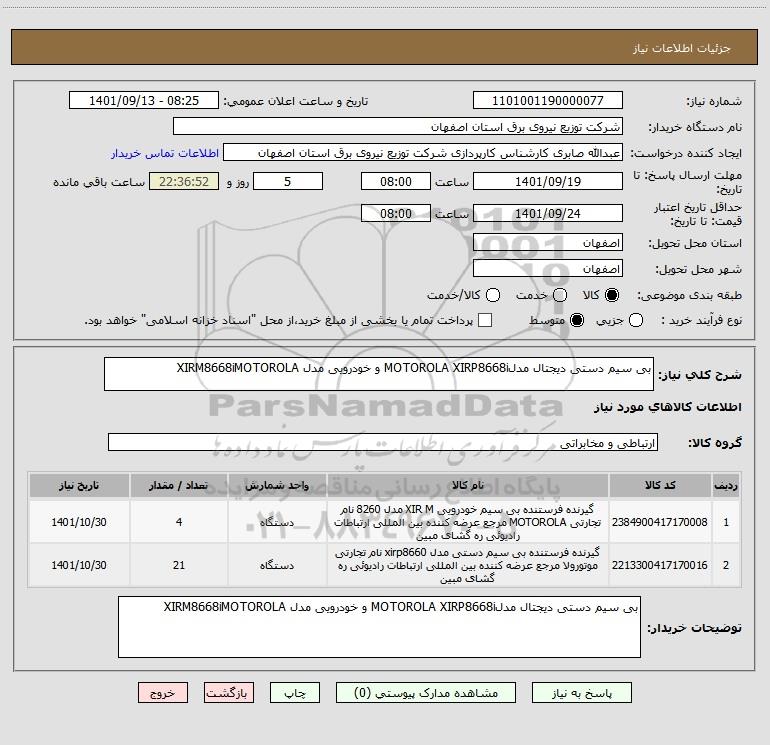Viewport: 770px width, 745px height.
Task: Click the گروه کالا field ارتباطی و مخابراتی
Action: coord(383,442)
